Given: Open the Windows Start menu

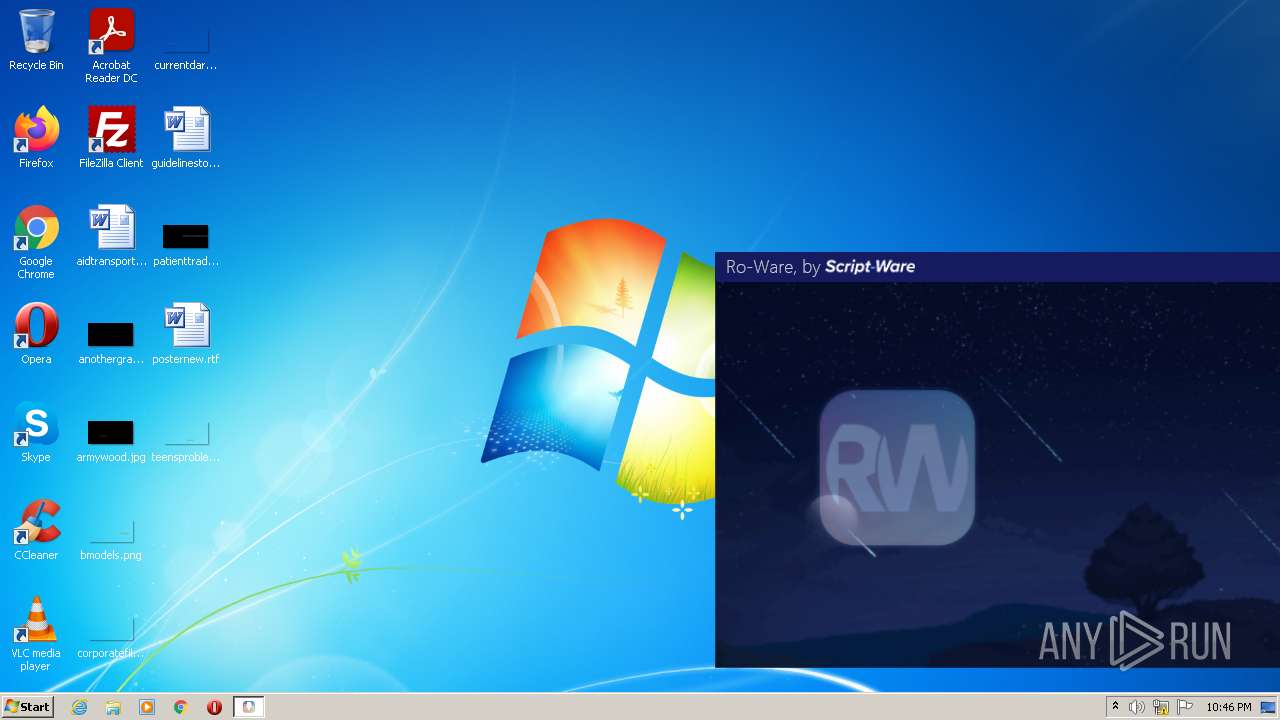Looking at the screenshot, I should pyautogui.click(x=27, y=707).
